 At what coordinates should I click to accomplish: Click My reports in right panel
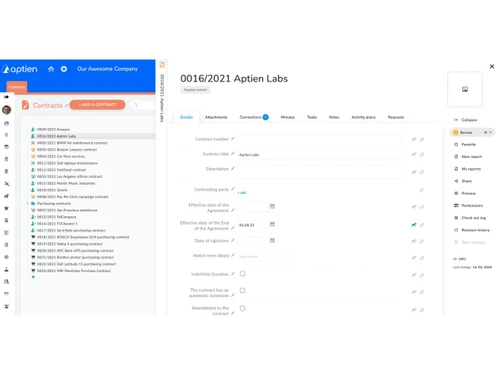tap(467, 169)
